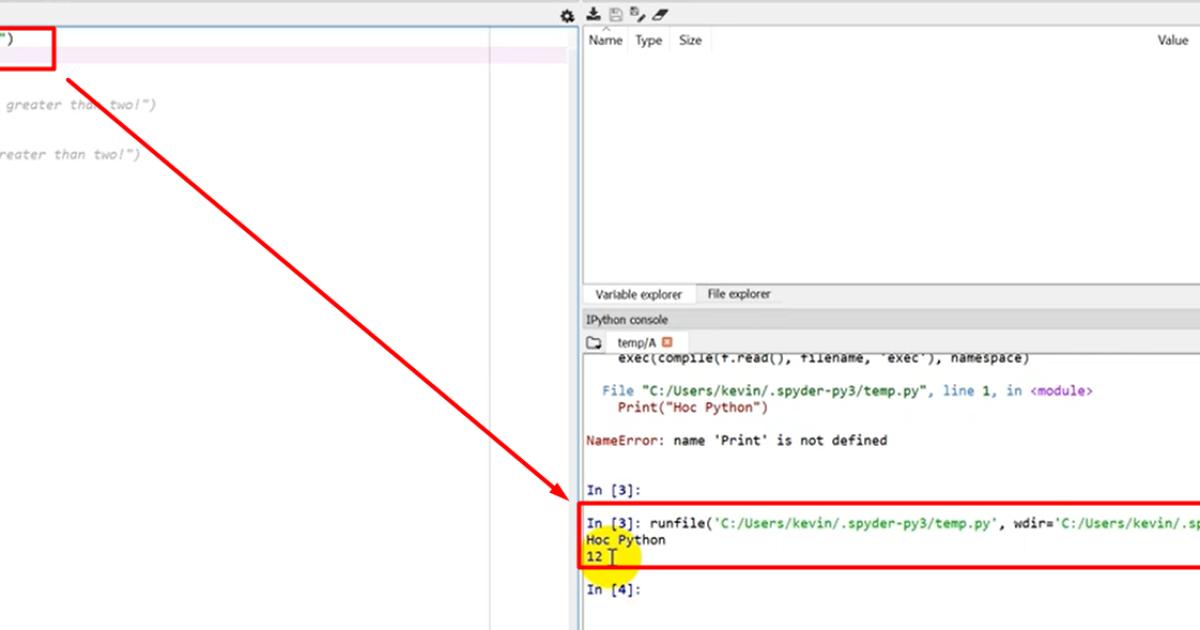The image size is (1200, 630).
Task: Click the Type column header
Action: (648, 40)
